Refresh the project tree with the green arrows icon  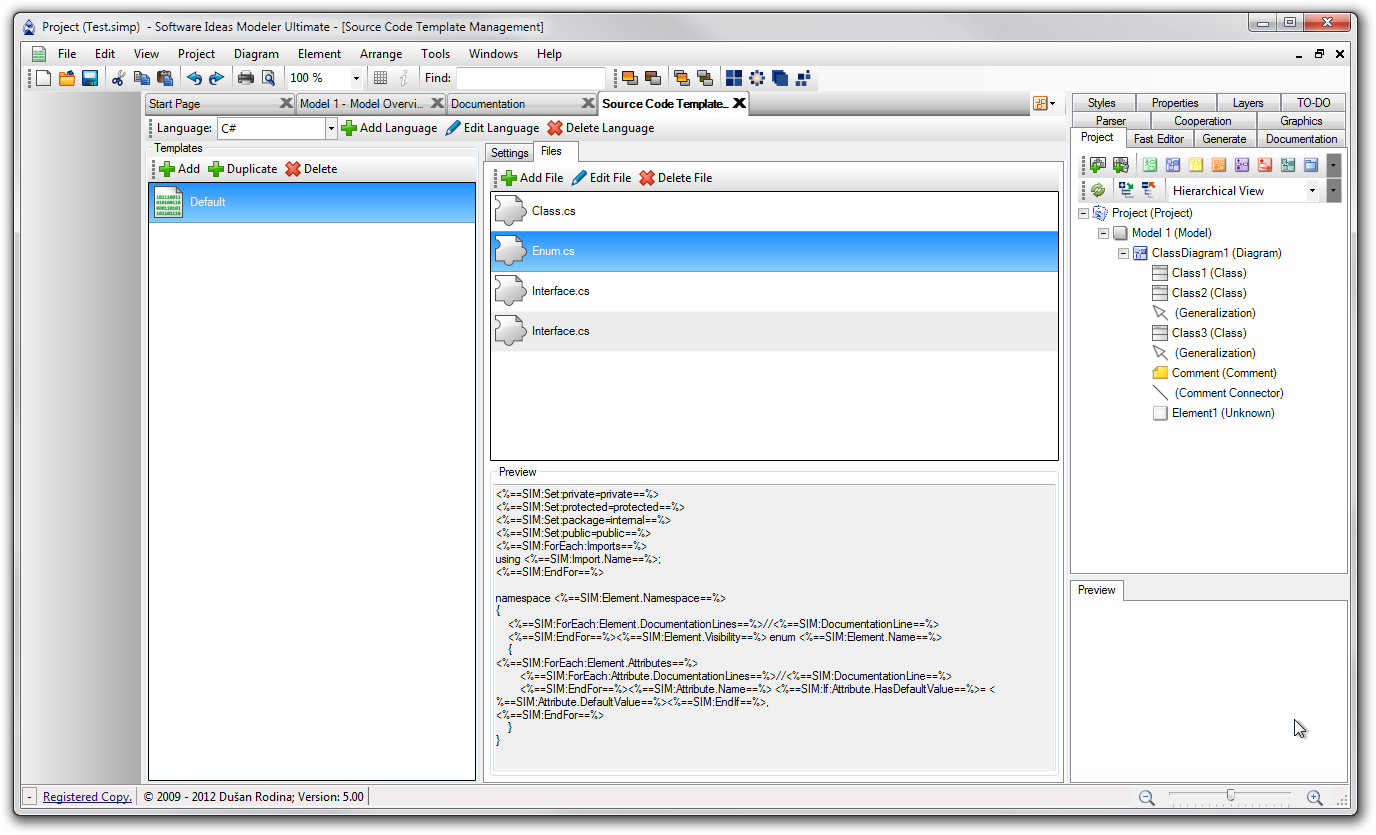click(x=1098, y=190)
